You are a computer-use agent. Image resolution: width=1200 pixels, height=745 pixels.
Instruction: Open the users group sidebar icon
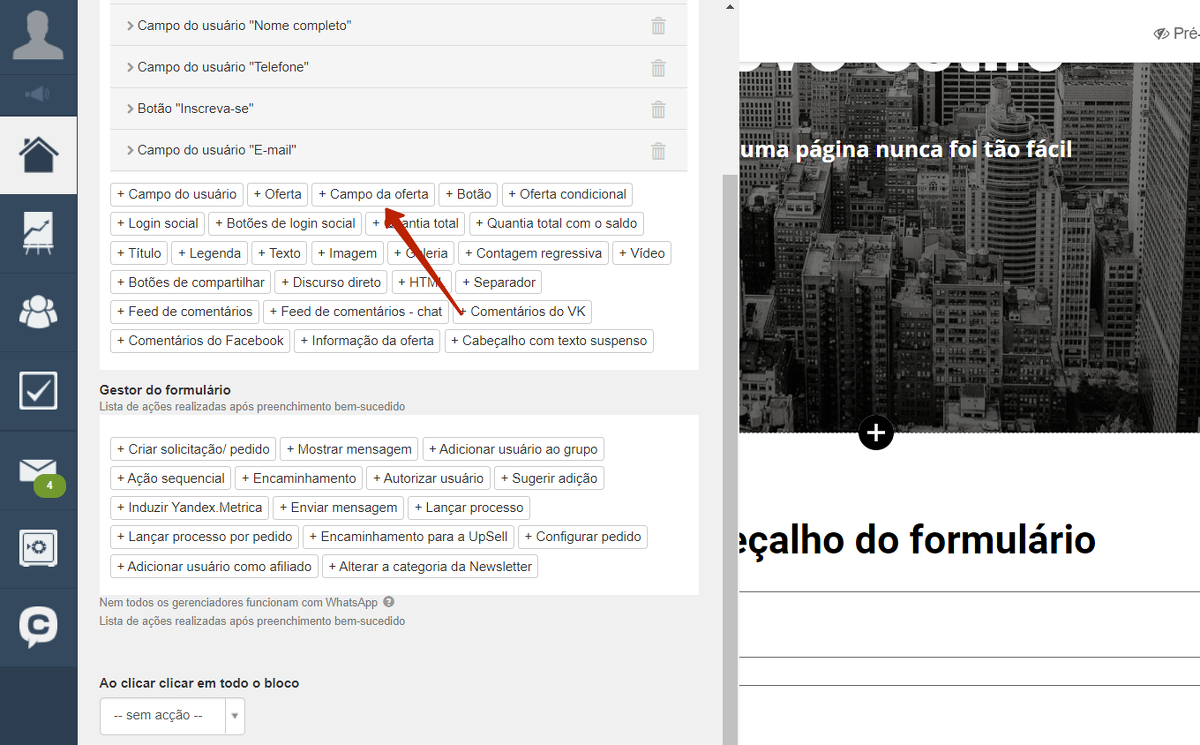coord(38,312)
